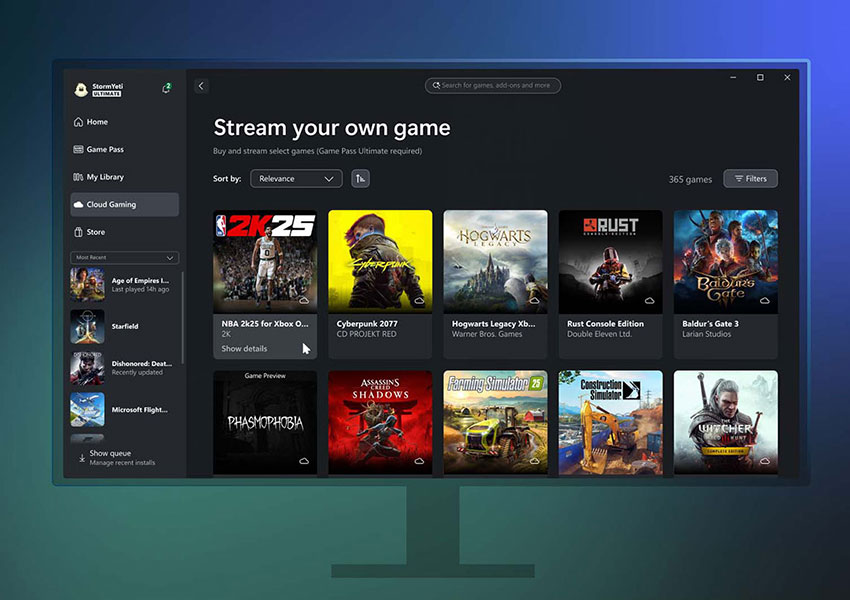Open The Witcher 3 Complete Edition tile
The height and width of the screenshot is (600, 850).
click(x=725, y=423)
